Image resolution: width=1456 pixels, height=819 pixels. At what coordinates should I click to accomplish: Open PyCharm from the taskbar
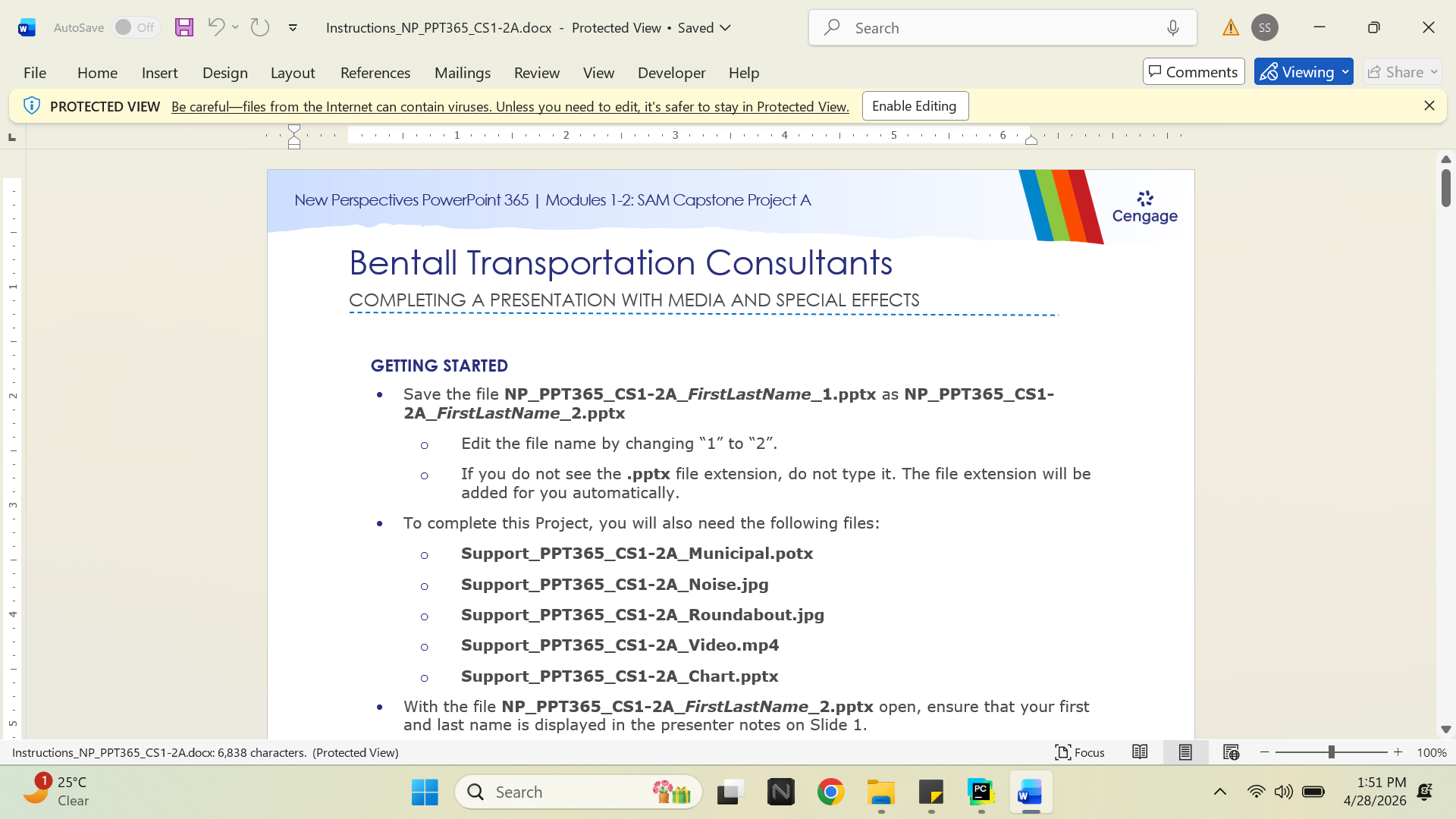[x=981, y=792]
